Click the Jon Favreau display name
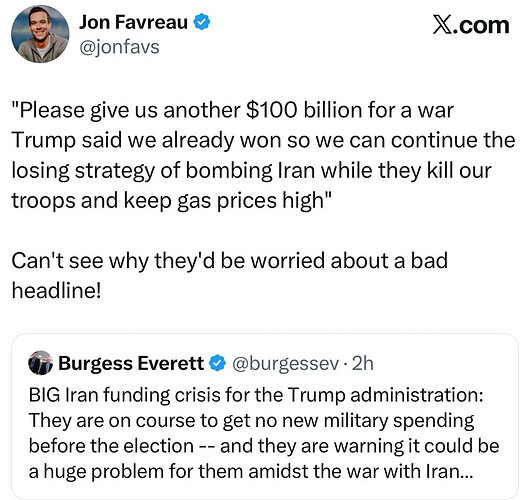The image size is (529, 500). 133,22
